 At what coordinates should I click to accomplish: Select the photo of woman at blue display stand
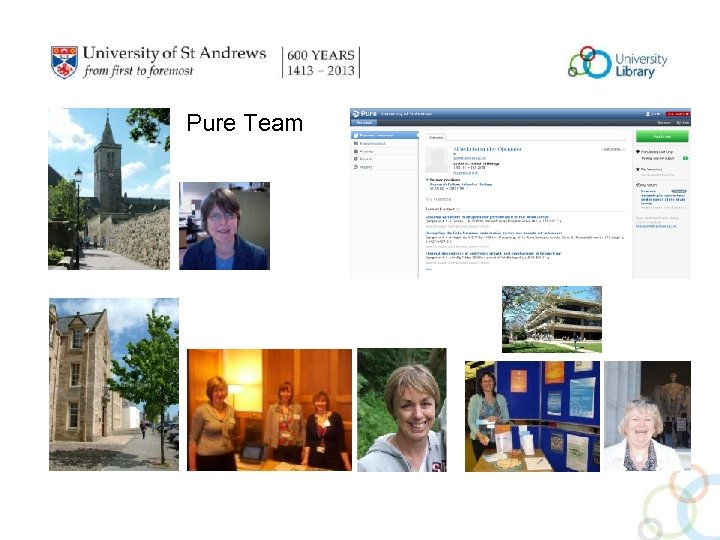(532, 416)
